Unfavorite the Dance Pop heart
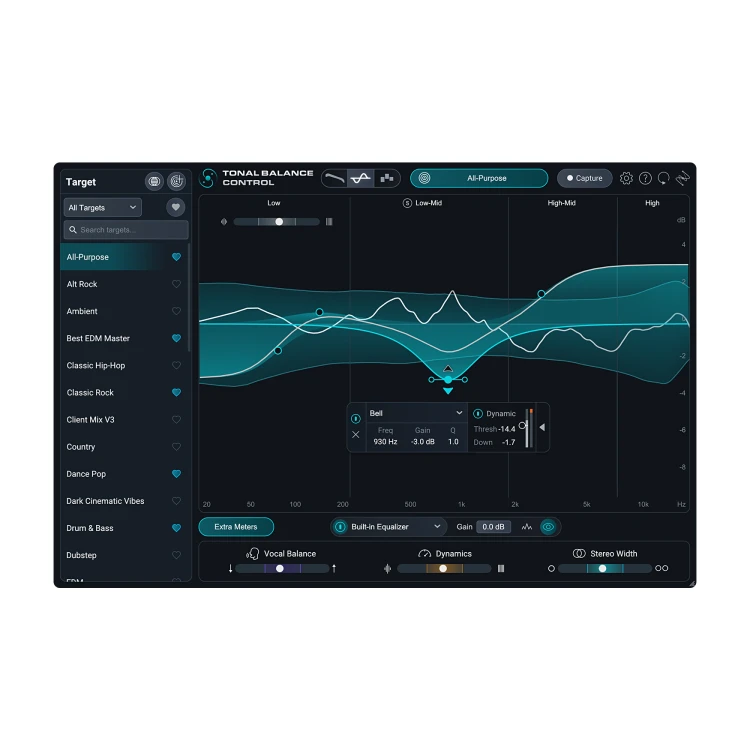Screen dimensions: 750x750 coord(176,474)
